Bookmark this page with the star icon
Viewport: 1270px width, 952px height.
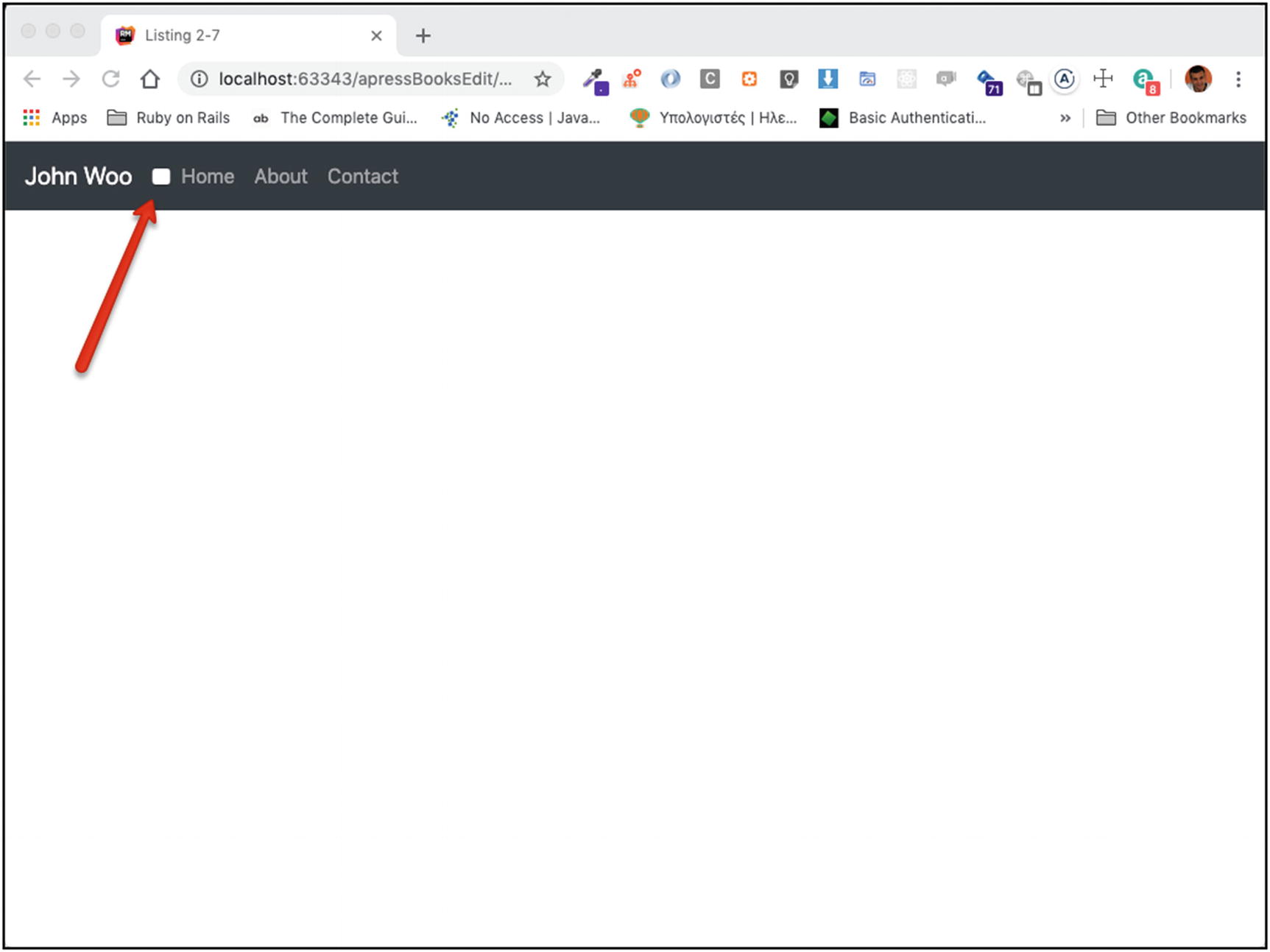point(543,79)
